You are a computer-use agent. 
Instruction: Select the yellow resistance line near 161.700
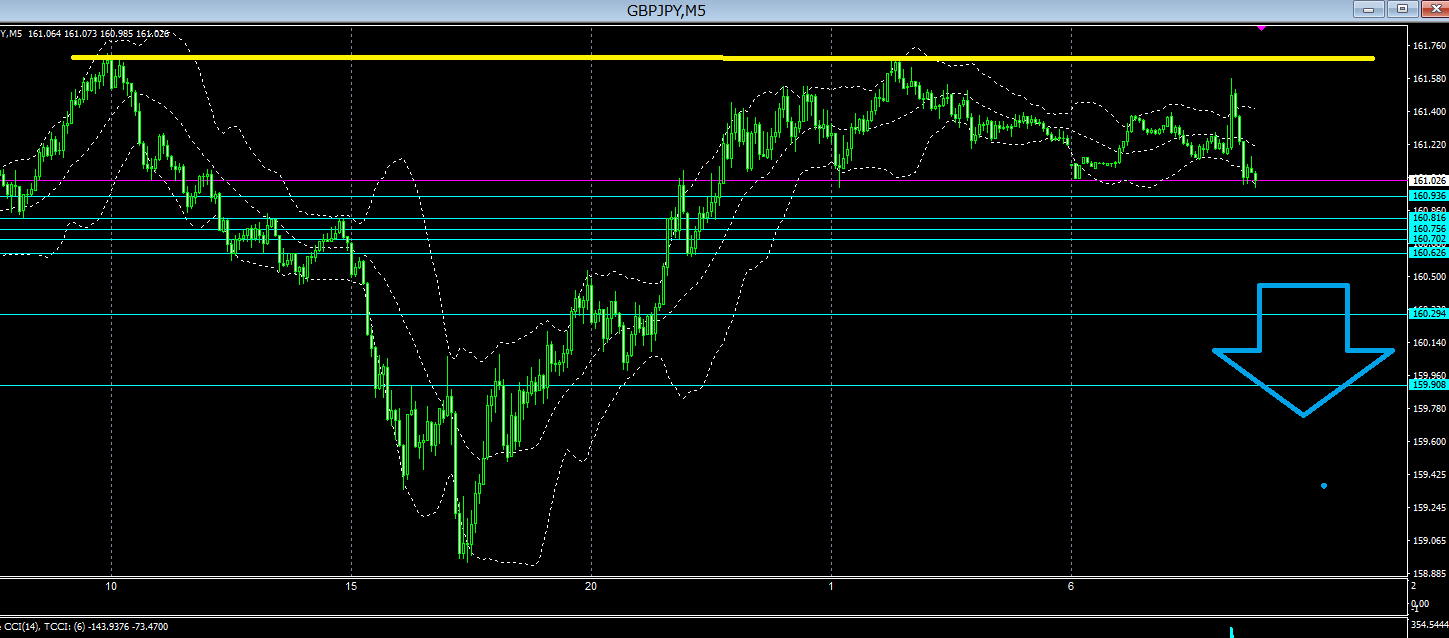[x=722, y=58]
